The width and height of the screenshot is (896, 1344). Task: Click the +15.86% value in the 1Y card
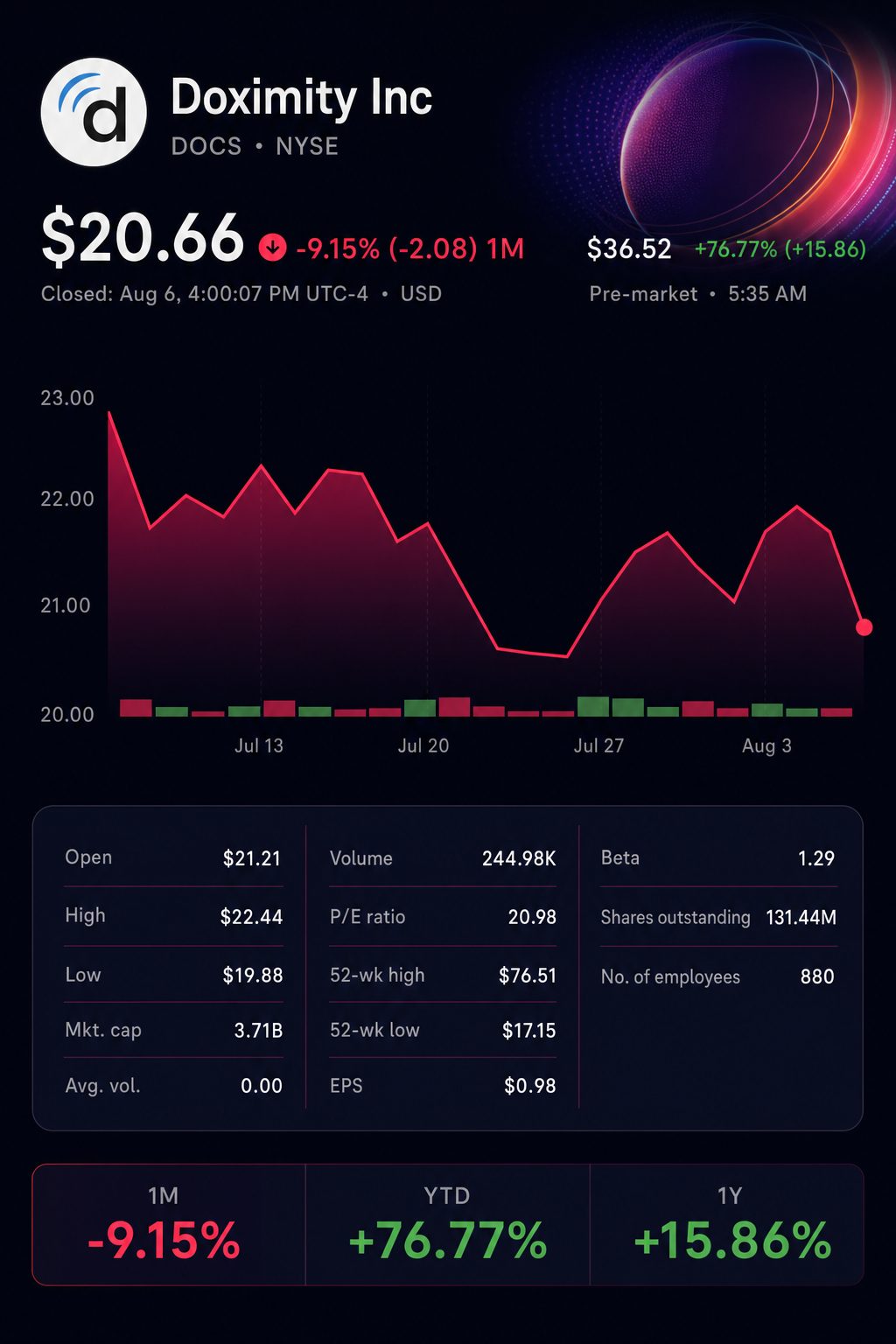pos(732,1241)
